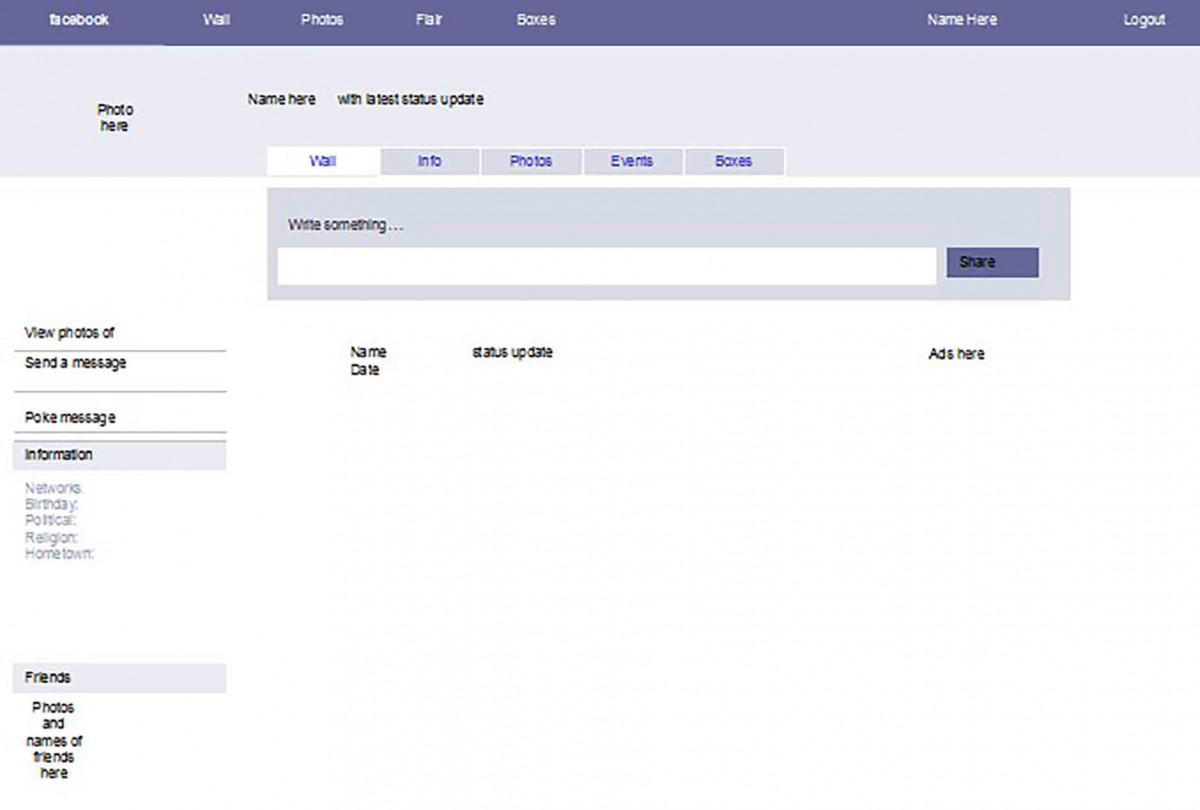Click the 'Networks:' info label

pyautogui.click(x=55, y=488)
